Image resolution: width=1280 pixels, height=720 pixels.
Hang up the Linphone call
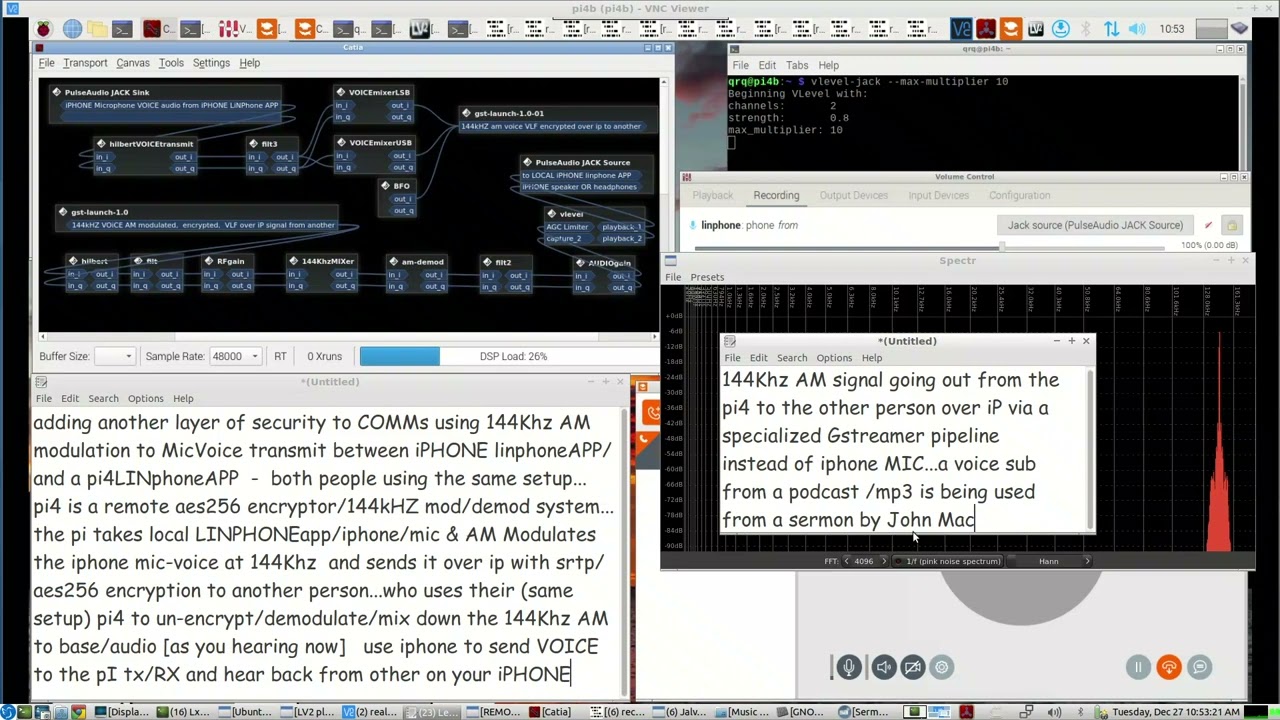[x=1169, y=667]
